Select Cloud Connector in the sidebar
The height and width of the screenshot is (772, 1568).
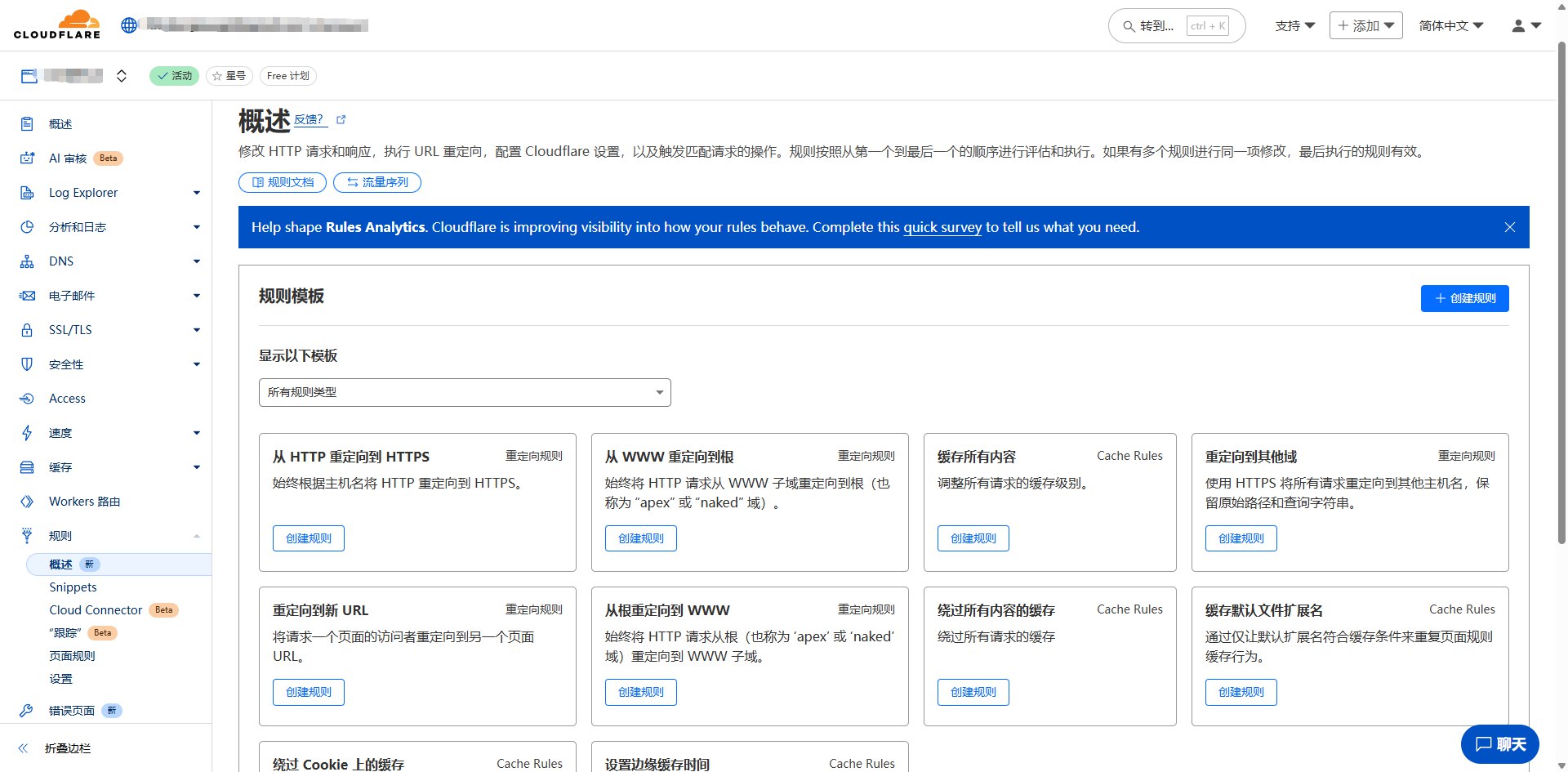coord(96,610)
